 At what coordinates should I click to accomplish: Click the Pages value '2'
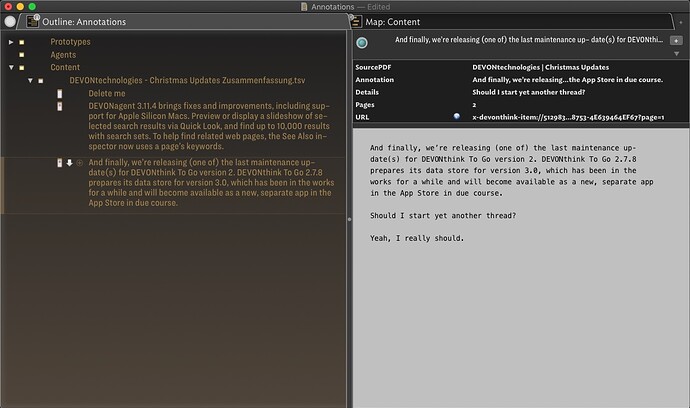coord(474,105)
